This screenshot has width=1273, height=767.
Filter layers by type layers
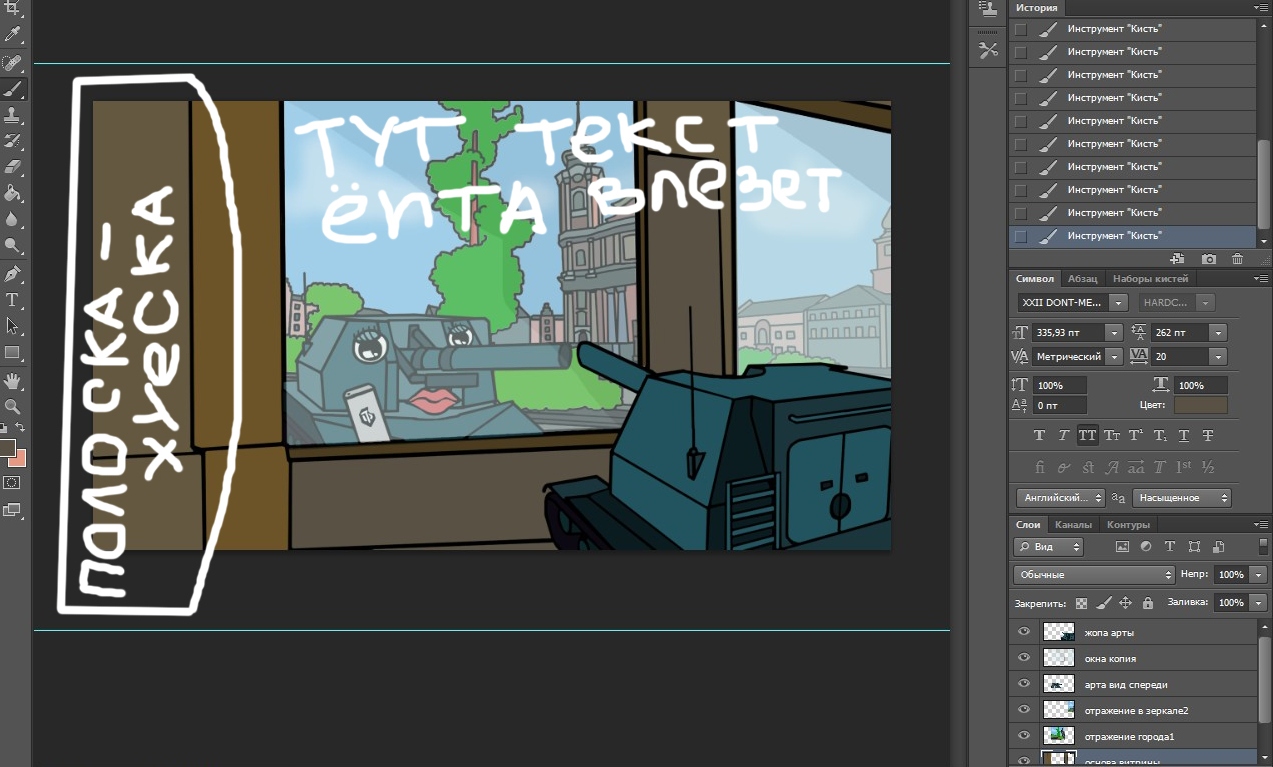(1170, 547)
